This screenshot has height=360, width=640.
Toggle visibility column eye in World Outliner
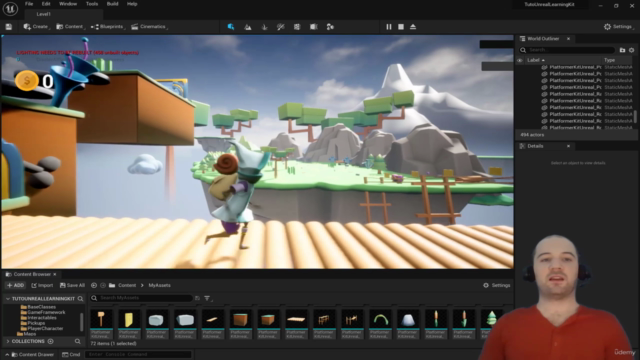[520, 60]
